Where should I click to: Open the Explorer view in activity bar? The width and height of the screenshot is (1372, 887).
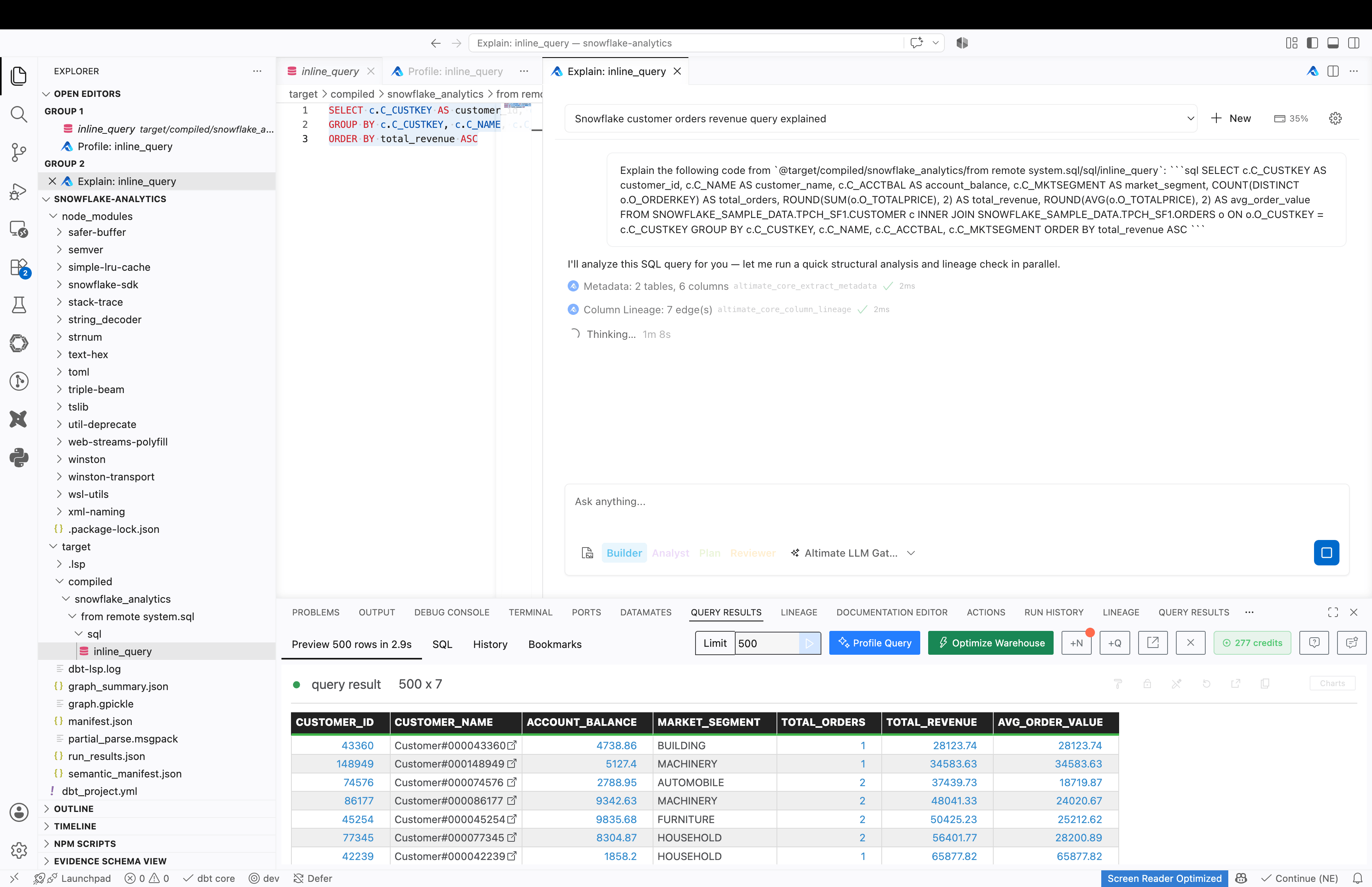pyautogui.click(x=18, y=75)
